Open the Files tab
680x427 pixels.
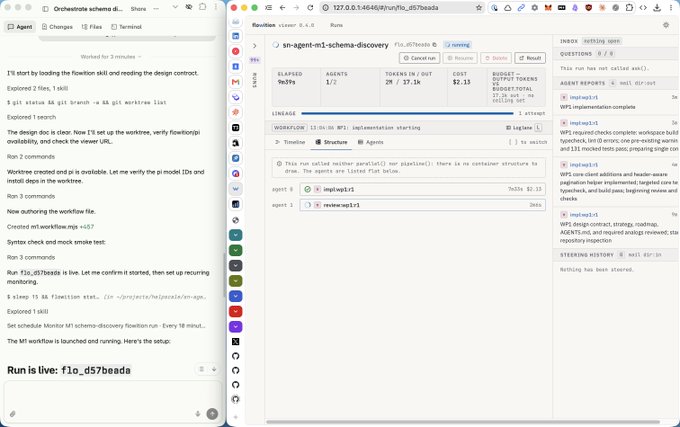[92, 27]
